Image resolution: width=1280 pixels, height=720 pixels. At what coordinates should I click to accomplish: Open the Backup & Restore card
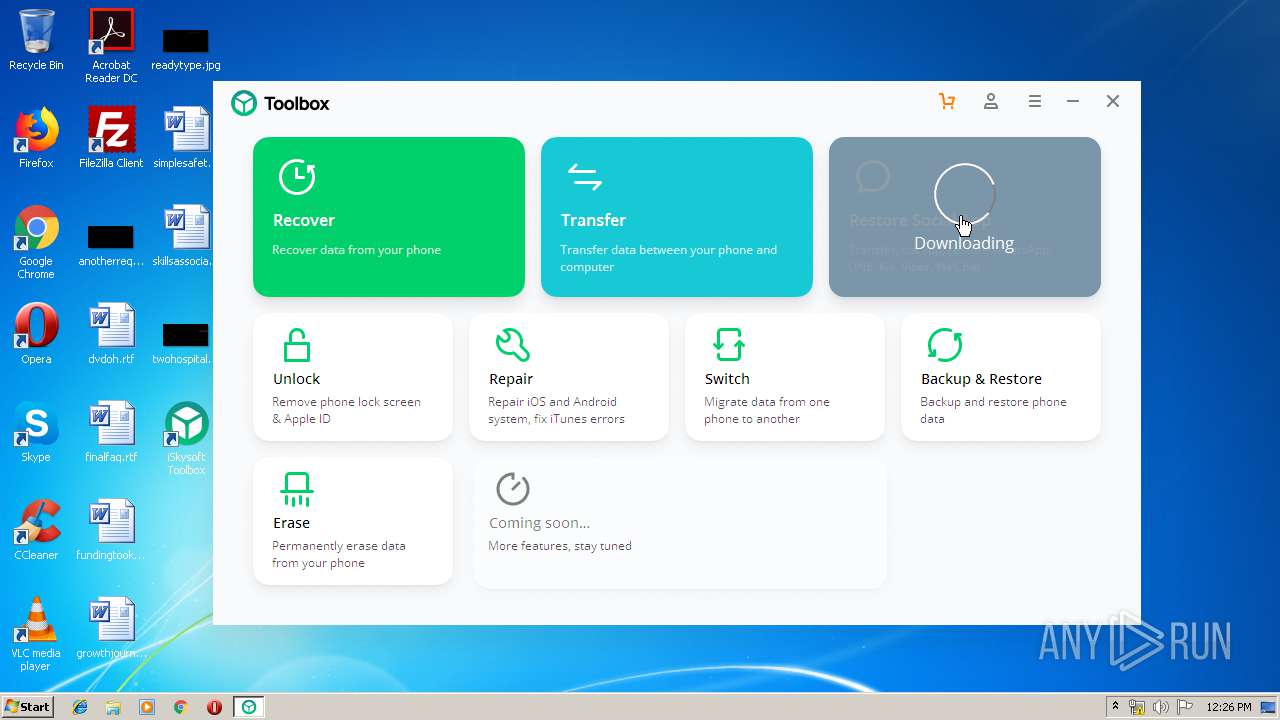(1001, 377)
